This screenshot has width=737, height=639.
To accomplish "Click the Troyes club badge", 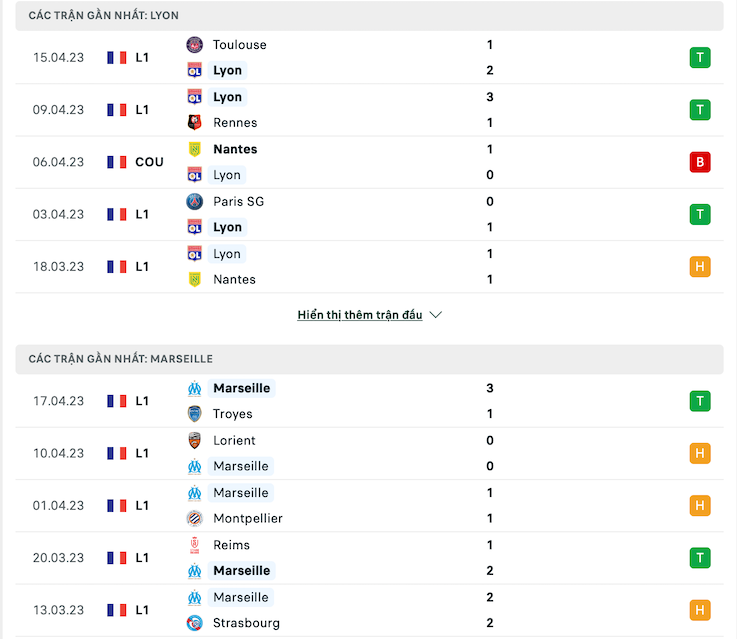I will [195, 414].
